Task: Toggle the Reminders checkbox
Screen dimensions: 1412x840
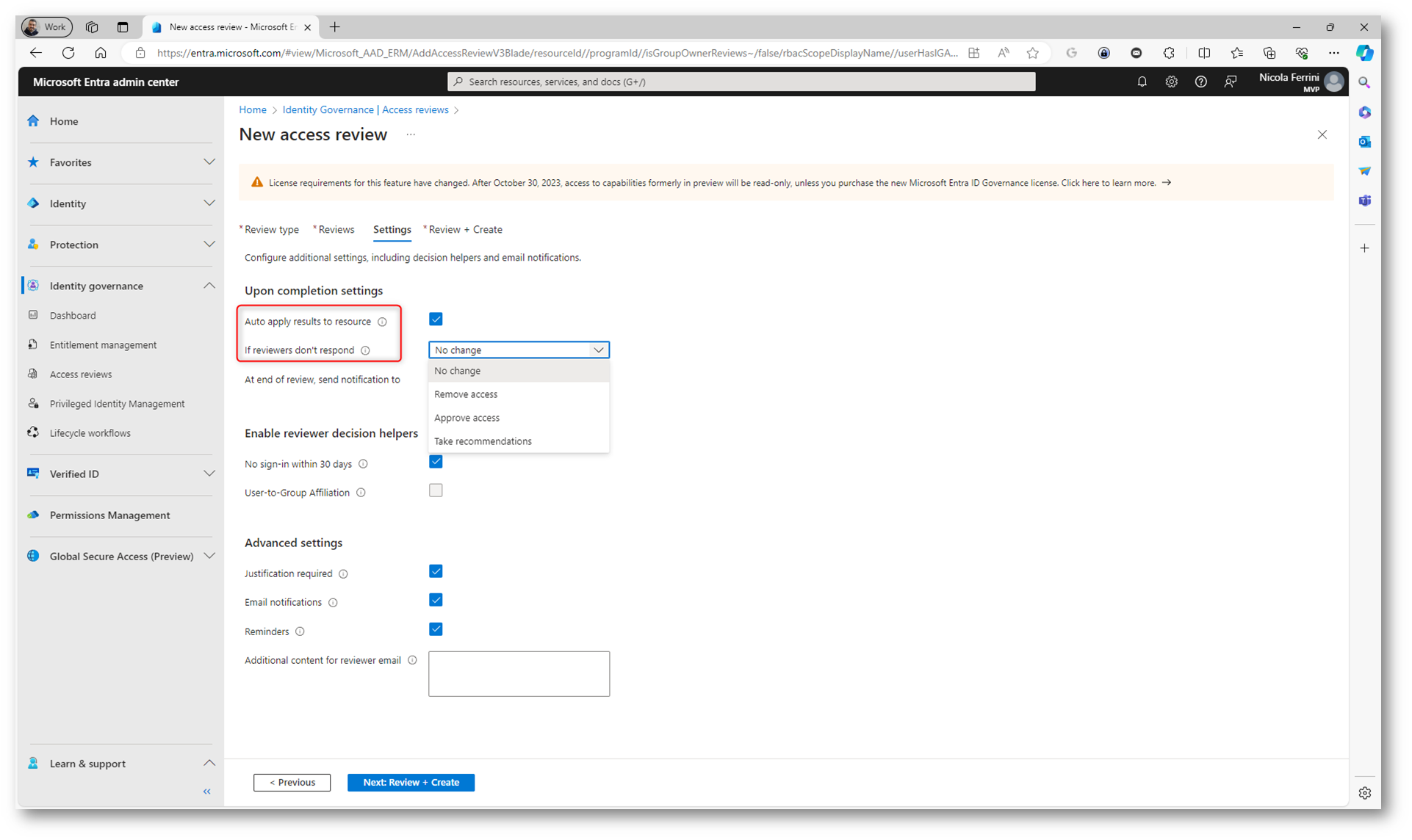Action: [436, 629]
